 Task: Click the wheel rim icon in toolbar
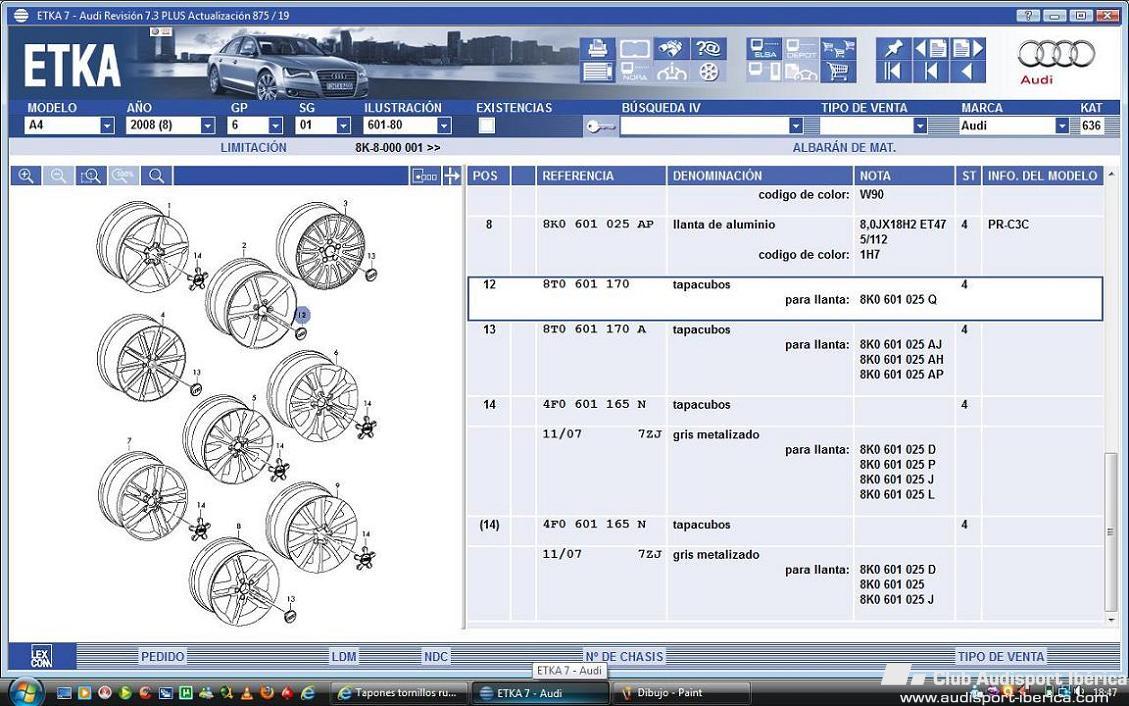point(709,71)
